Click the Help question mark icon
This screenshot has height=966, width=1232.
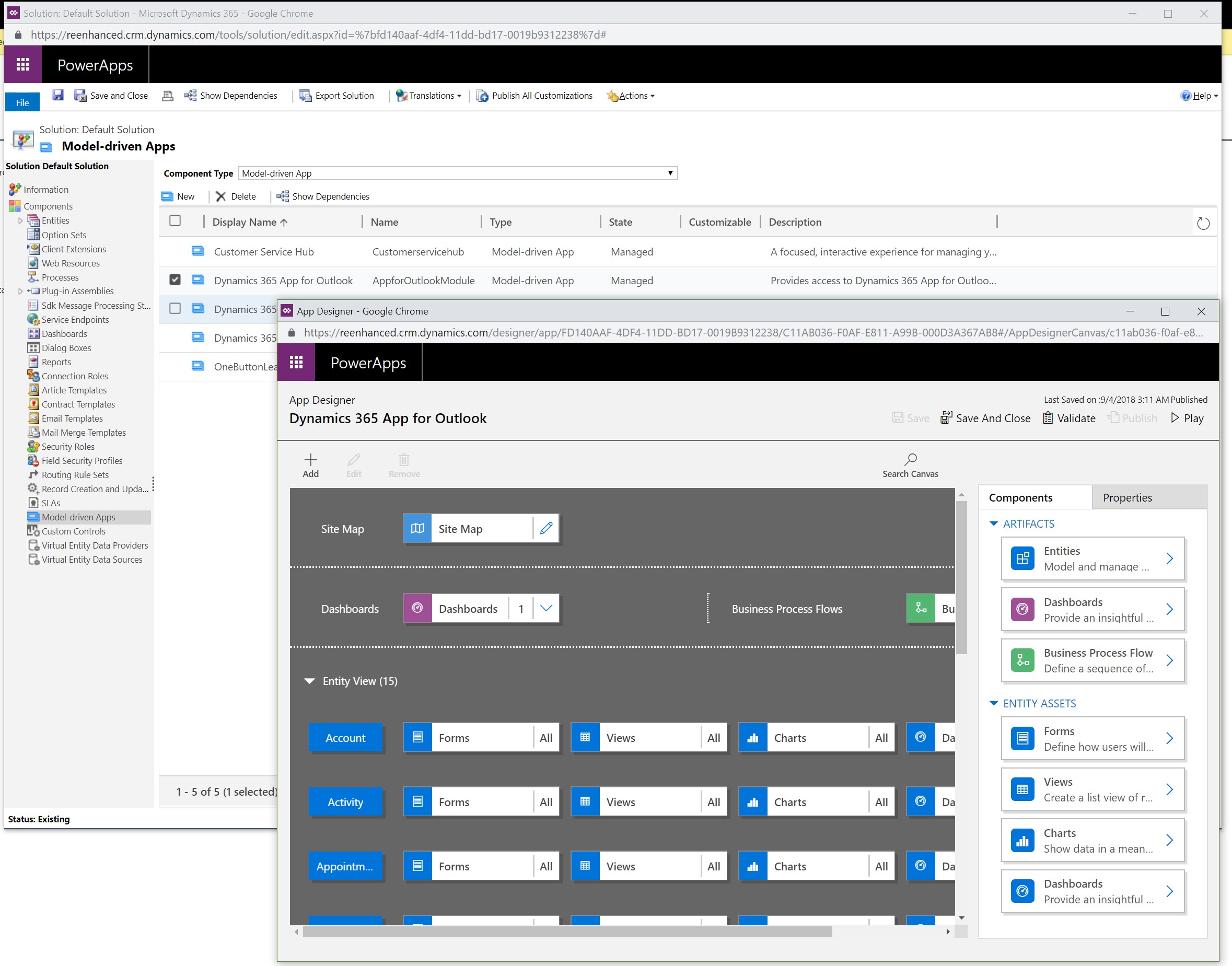1185,96
